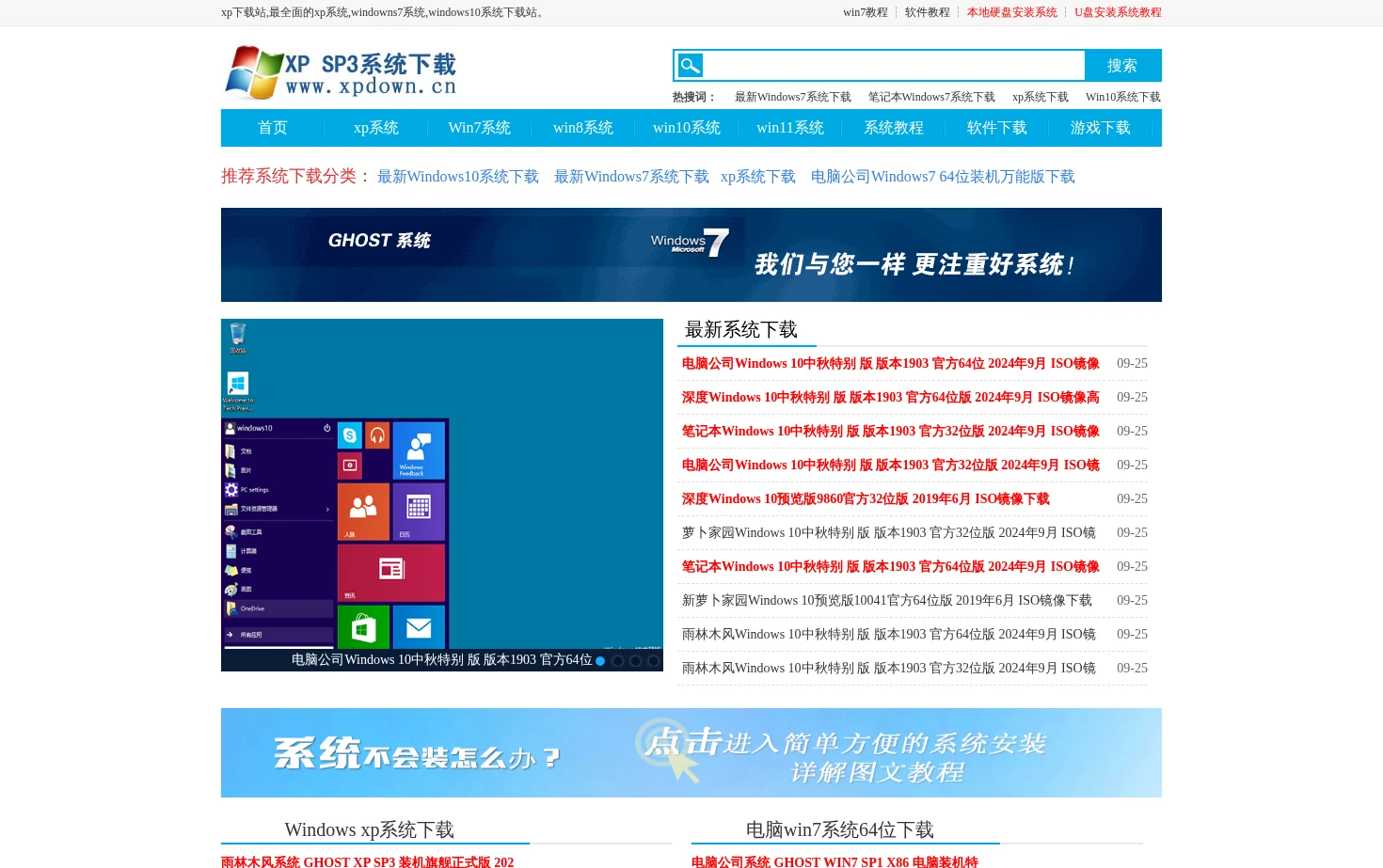Select the fourth carousel dot indicator
The width and height of the screenshot is (1383, 868).
pyautogui.click(x=653, y=661)
